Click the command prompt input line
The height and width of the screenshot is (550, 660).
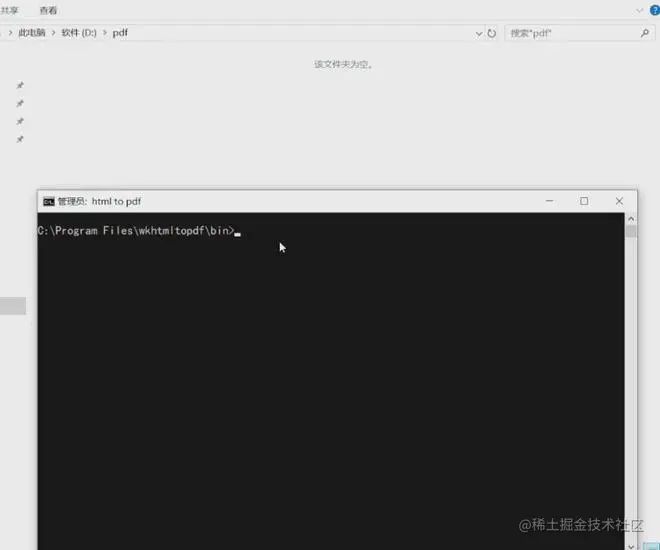pyautogui.click(x=139, y=231)
